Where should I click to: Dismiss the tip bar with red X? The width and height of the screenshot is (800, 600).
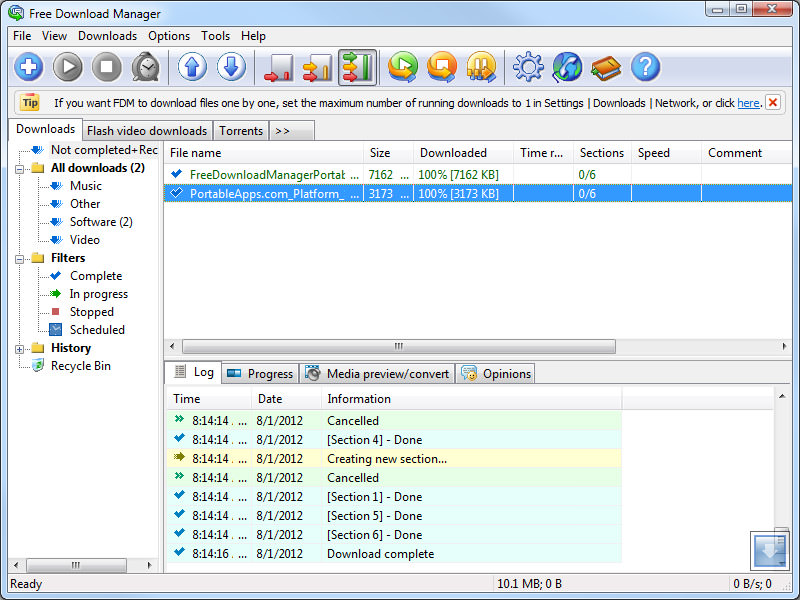pos(771,101)
